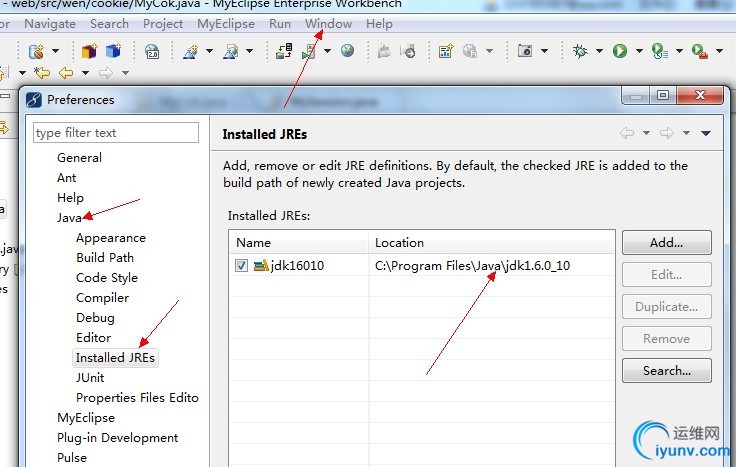Click the last edit location arrow icon
Screen dimensions: 736x467
42,73
